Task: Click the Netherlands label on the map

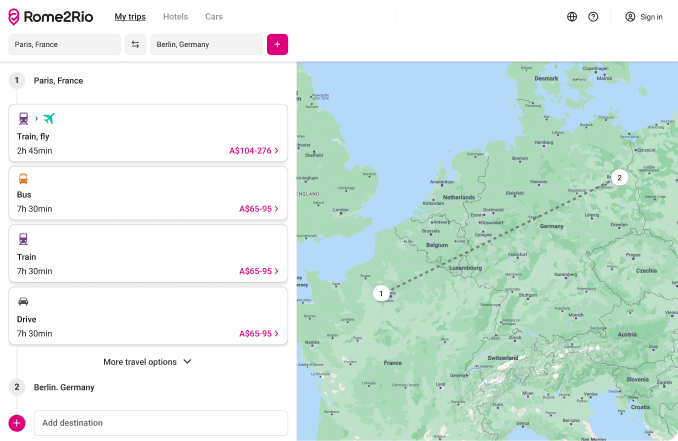Action: click(x=459, y=197)
